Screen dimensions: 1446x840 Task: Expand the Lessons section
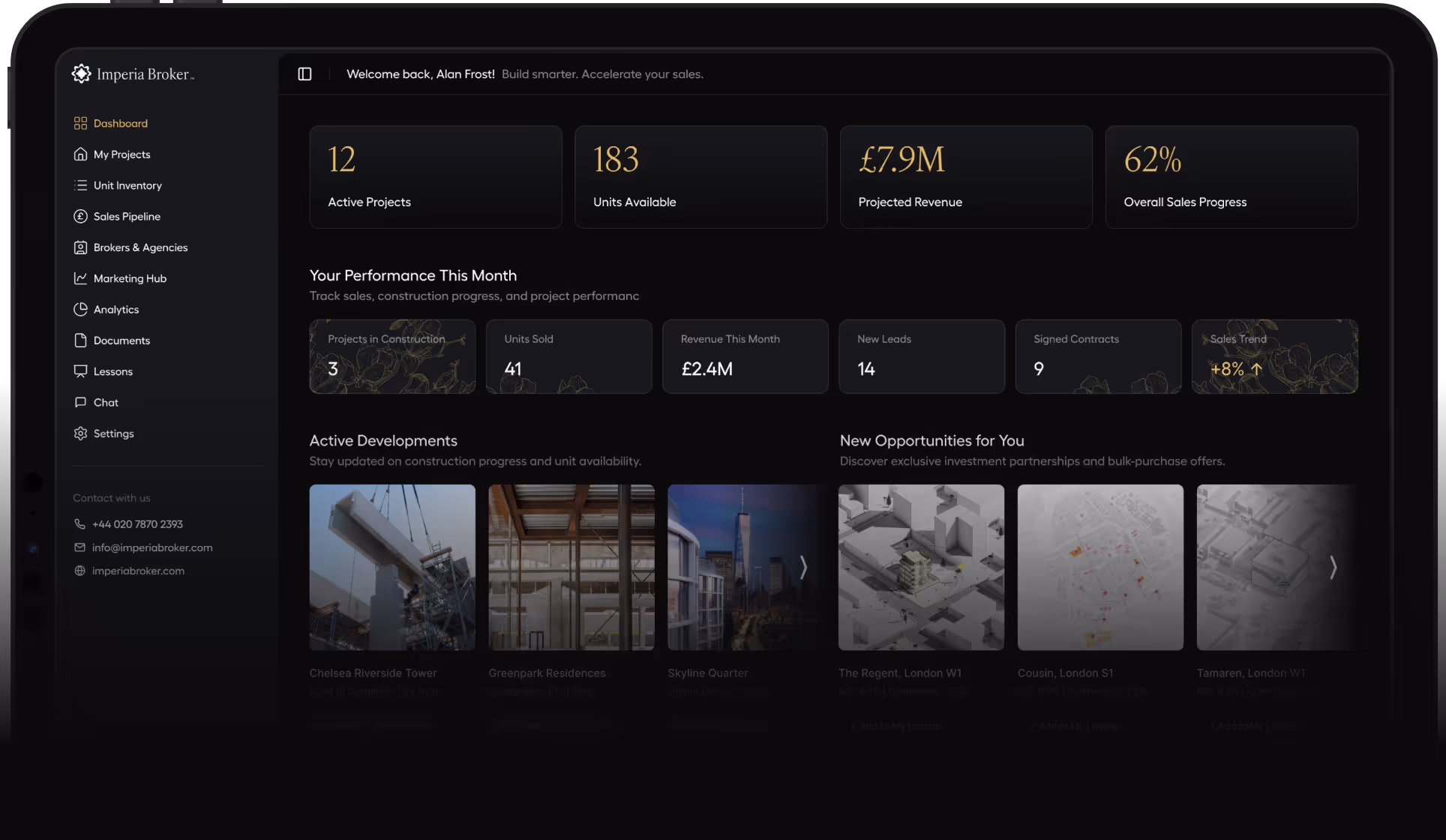point(113,370)
